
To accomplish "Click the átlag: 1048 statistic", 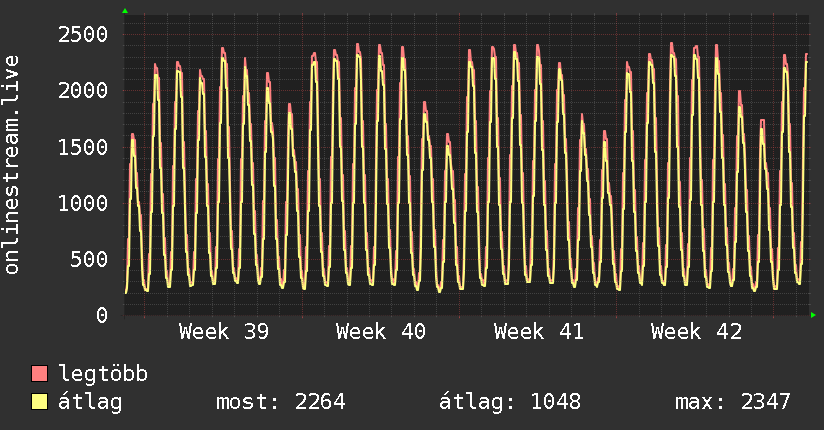I will [x=510, y=402].
